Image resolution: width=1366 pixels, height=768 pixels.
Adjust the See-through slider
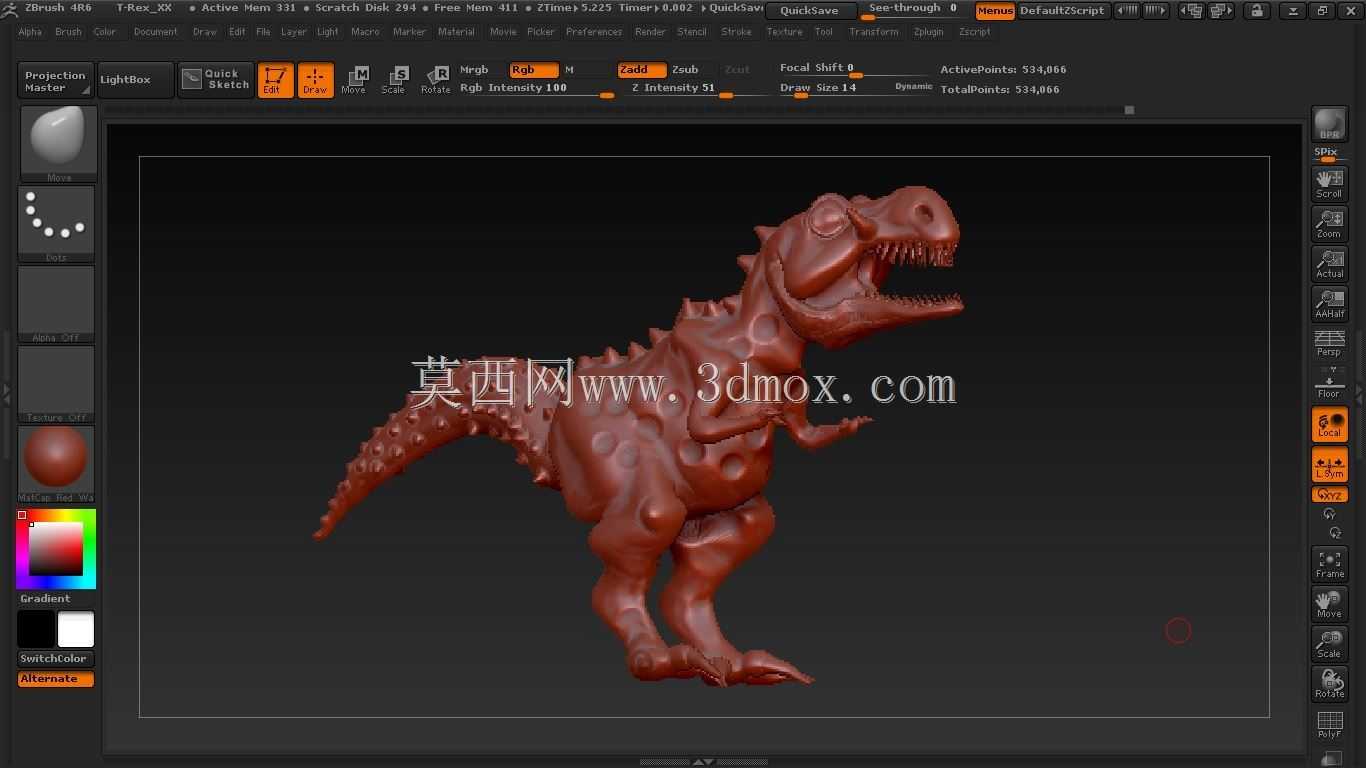(x=914, y=10)
